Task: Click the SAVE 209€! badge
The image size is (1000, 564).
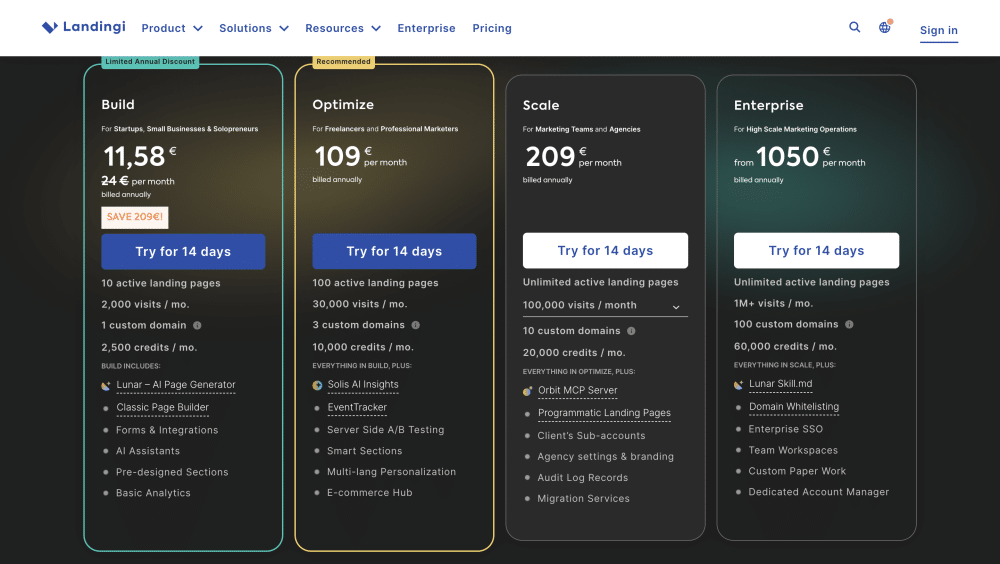Action: [x=135, y=217]
